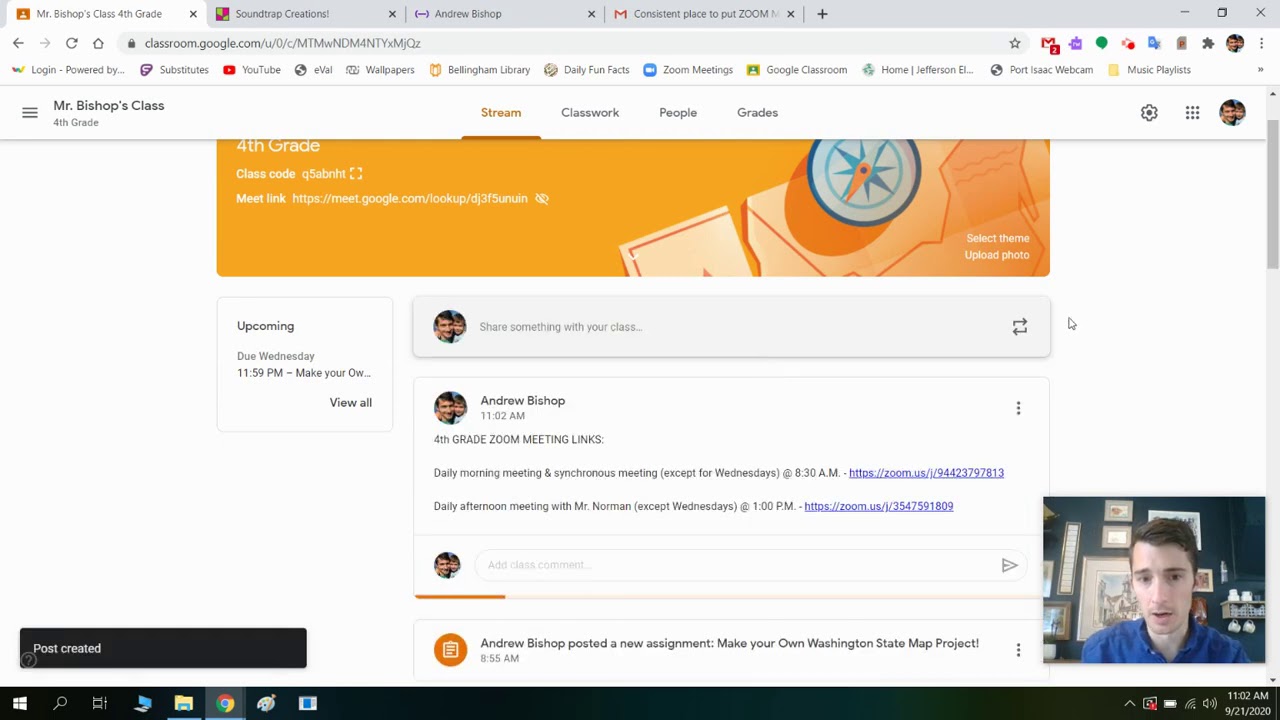The width and height of the screenshot is (1280, 720).
Task: Open account profile picture in Classroom header
Action: tap(1232, 112)
